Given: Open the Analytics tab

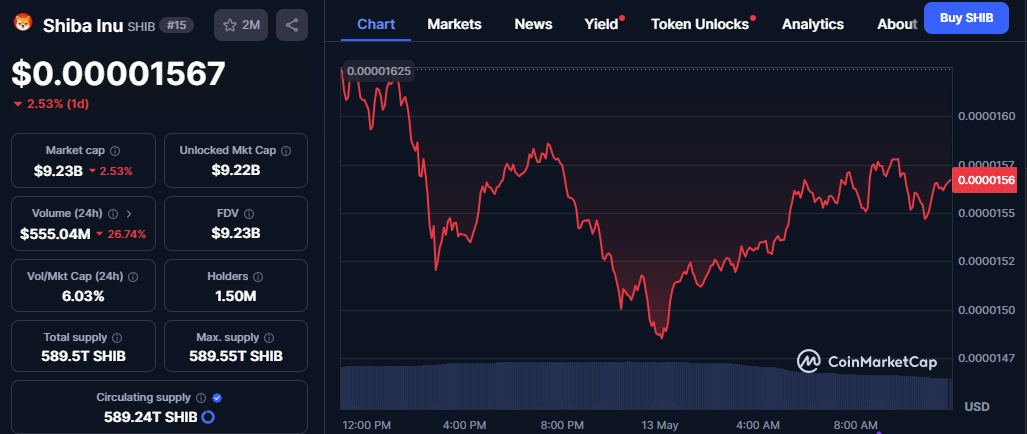Looking at the screenshot, I should (x=813, y=24).
